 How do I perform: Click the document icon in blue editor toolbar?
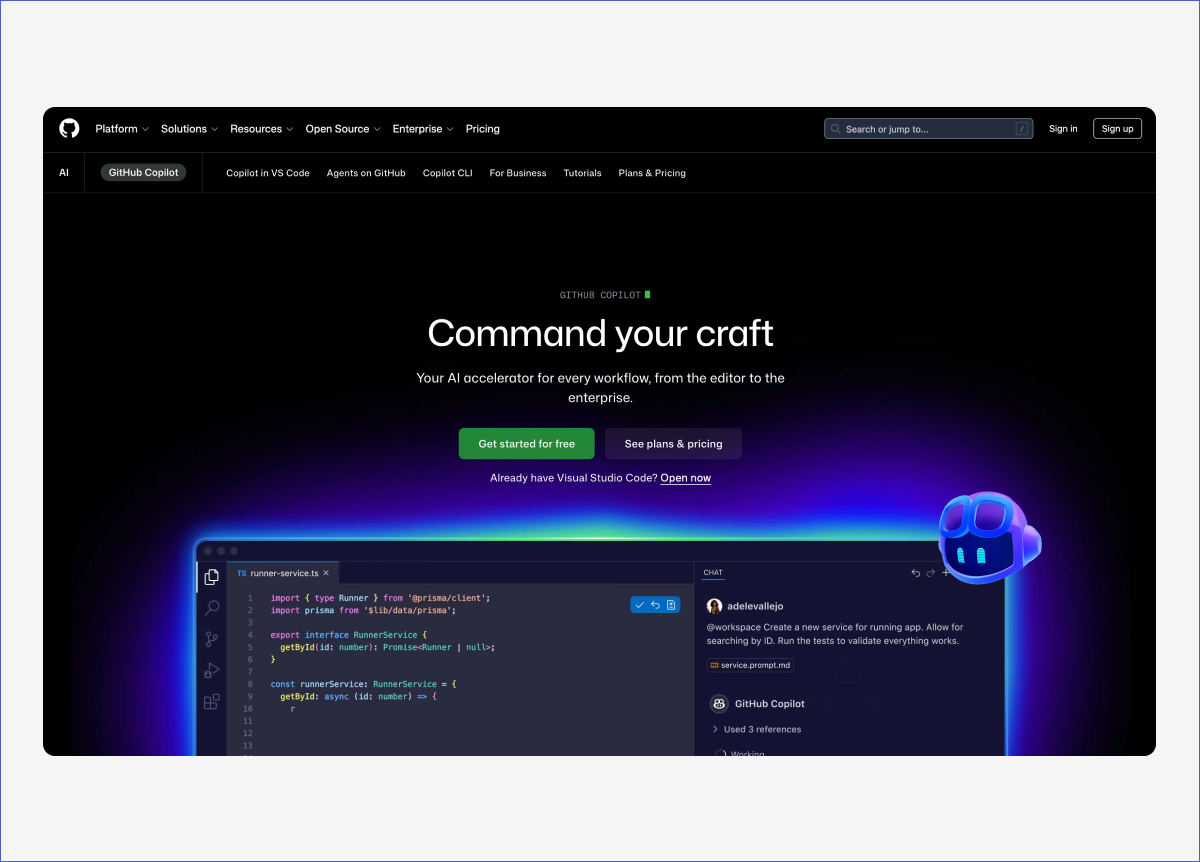[671, 604]
